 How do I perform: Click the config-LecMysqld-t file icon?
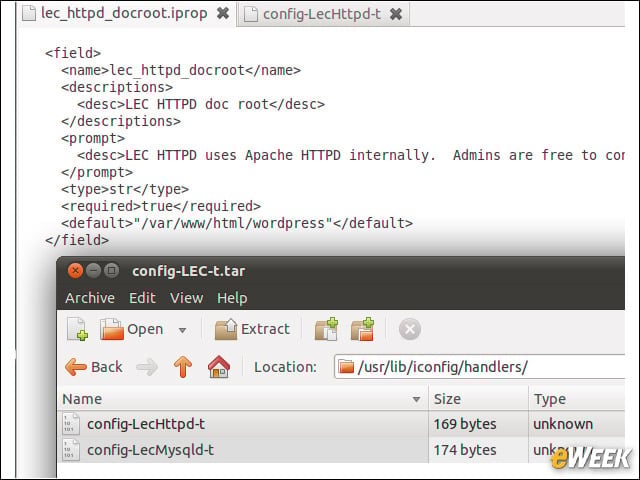71,450
